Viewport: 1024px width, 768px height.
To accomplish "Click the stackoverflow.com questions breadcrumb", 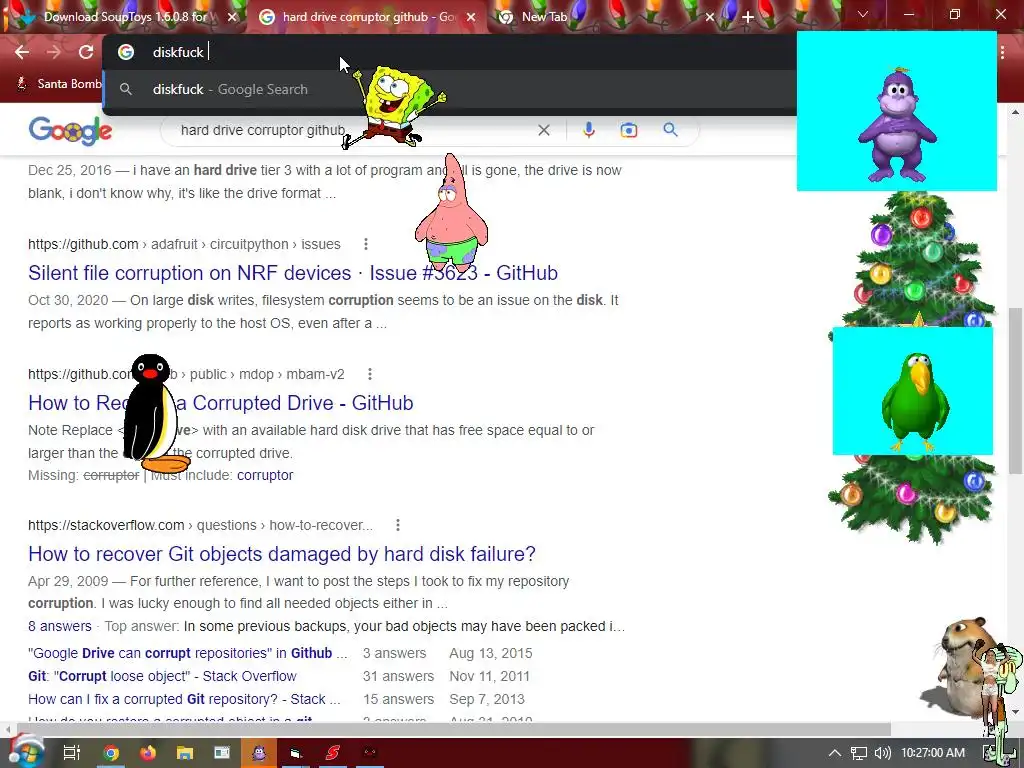I will 200,525.
